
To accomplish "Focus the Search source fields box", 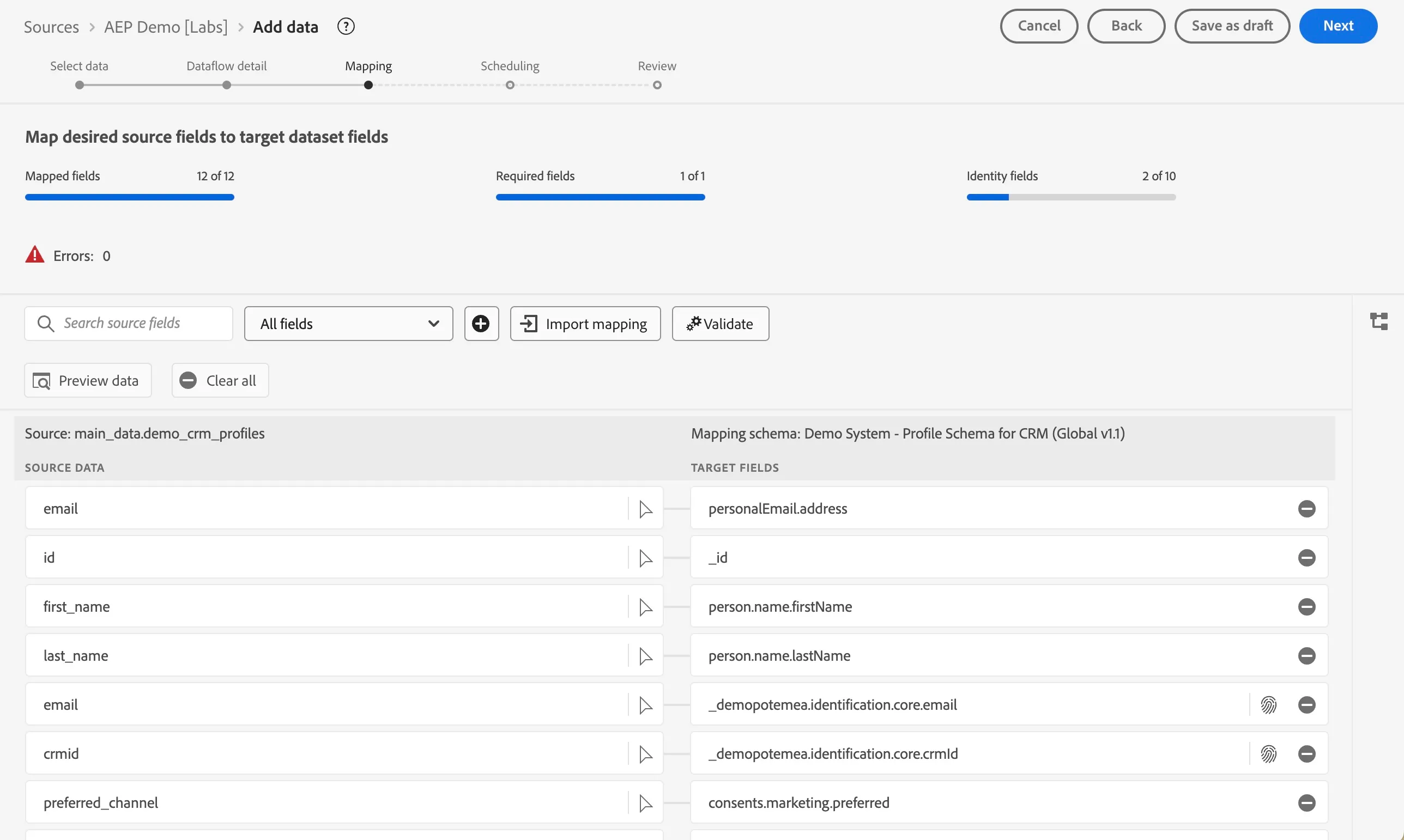I will [x=129, y=324].
